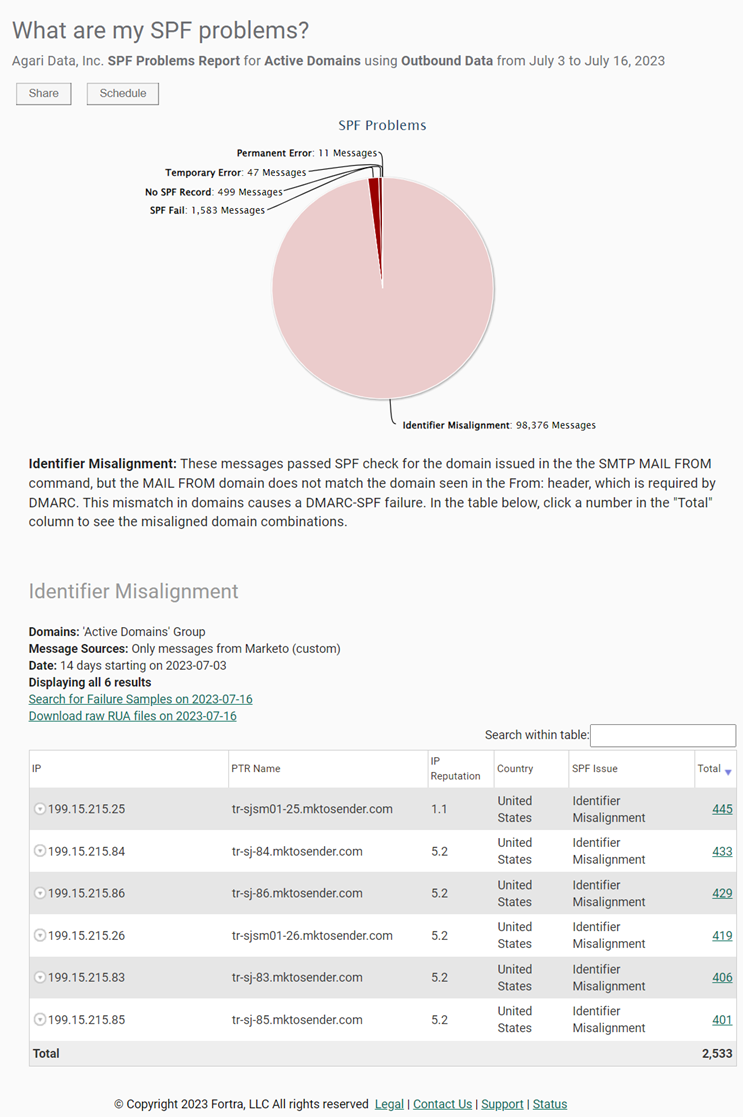Click PTR name tr-sj-86.mktosender.com
Viewport: 743px width, 1117px height.
297,893
